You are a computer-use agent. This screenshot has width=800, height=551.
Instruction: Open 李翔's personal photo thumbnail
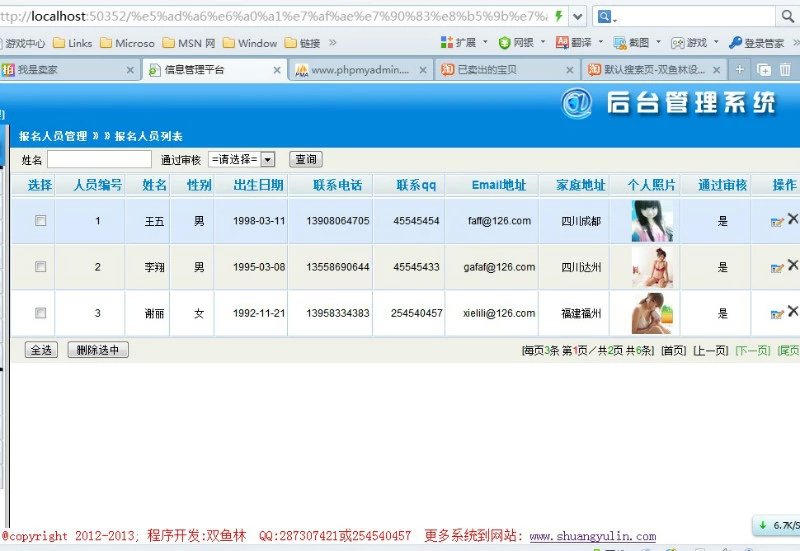point(652,267)
